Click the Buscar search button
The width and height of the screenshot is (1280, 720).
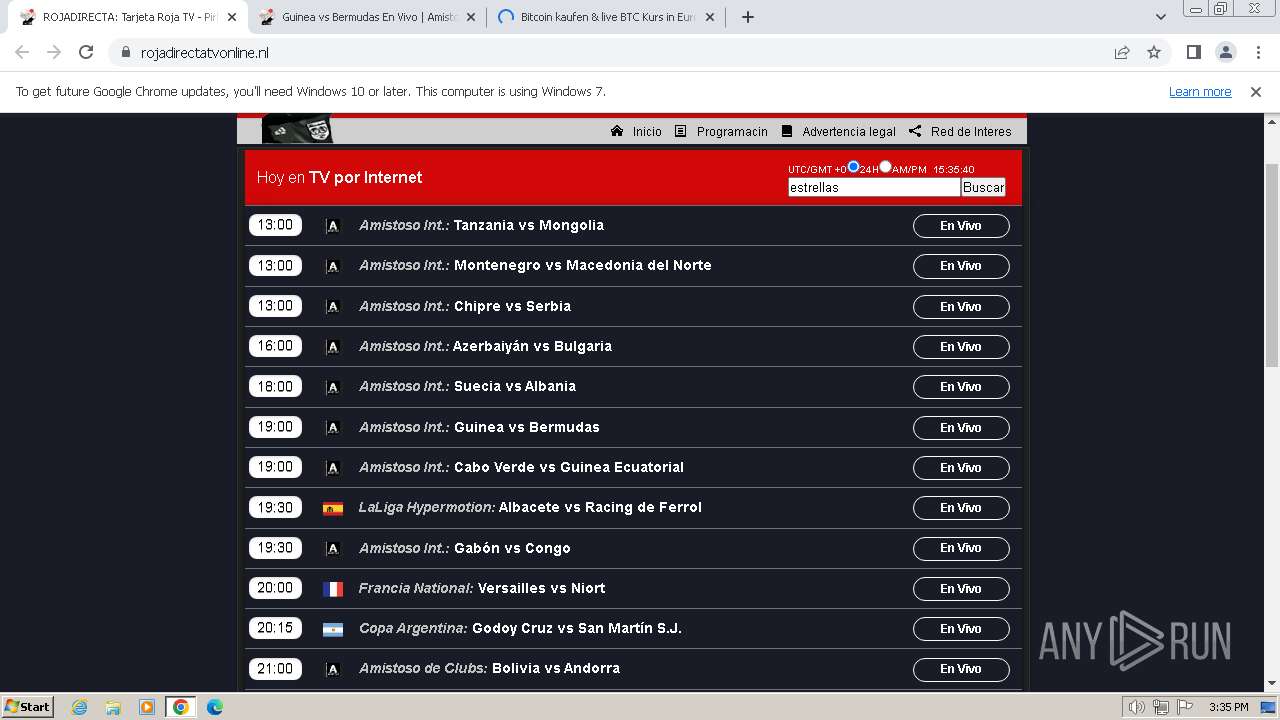pos(983,187)
